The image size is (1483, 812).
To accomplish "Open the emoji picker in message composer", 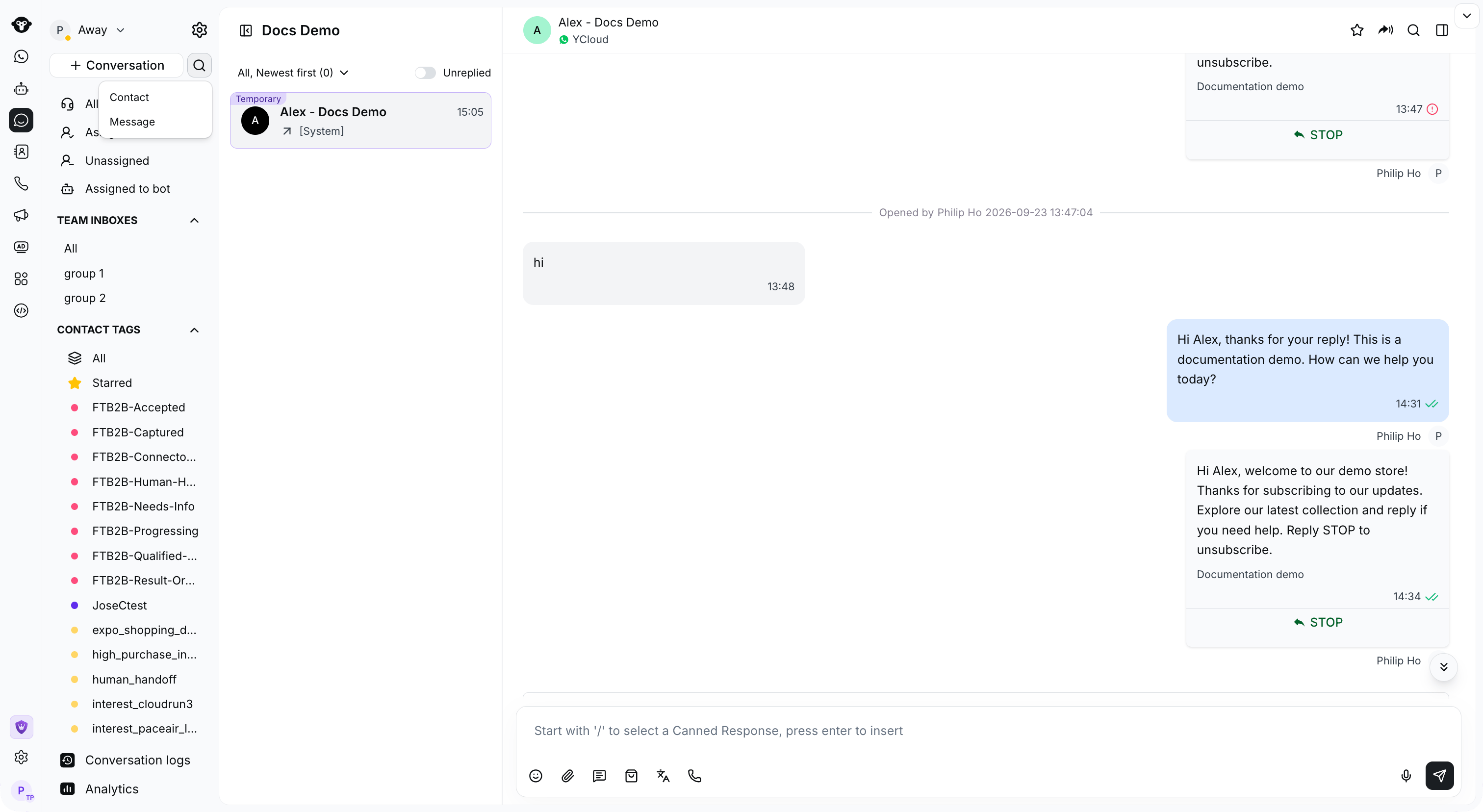I will [x=536, y=776].
